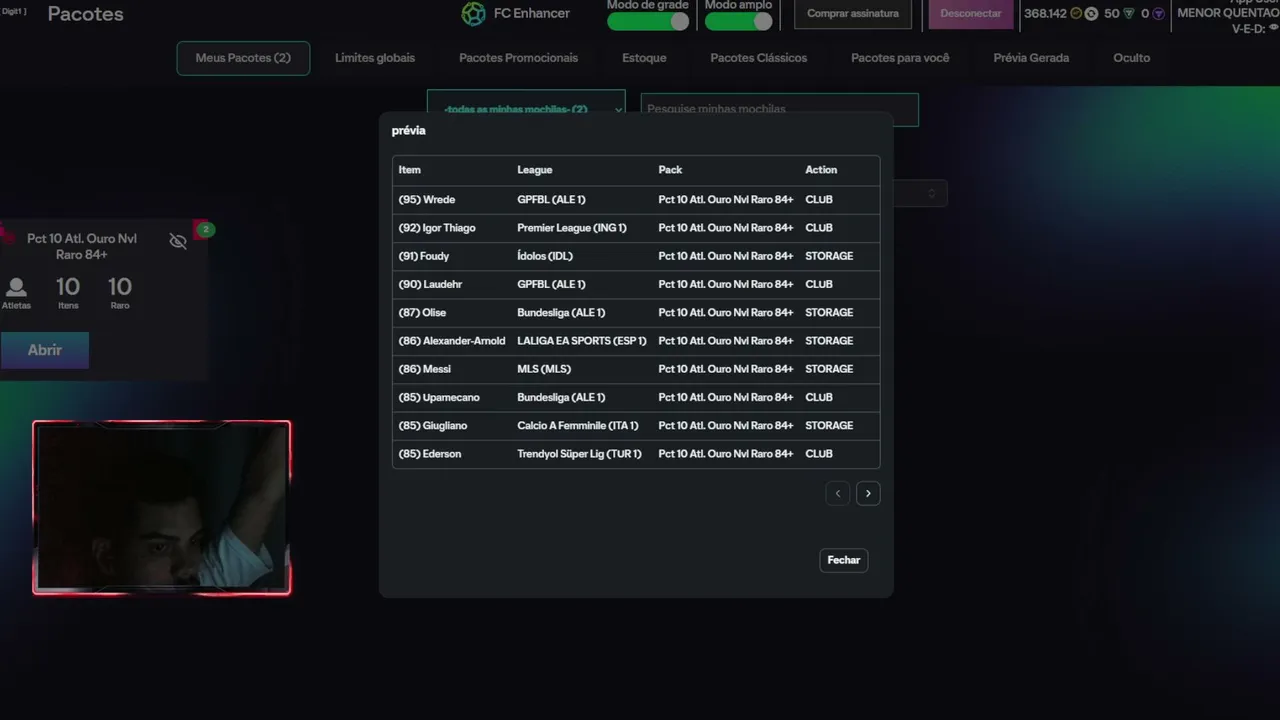Viewport: 1280px width, 720px height.
Task: Click the CLUB action for Upamecano
Action: [819, 397]
